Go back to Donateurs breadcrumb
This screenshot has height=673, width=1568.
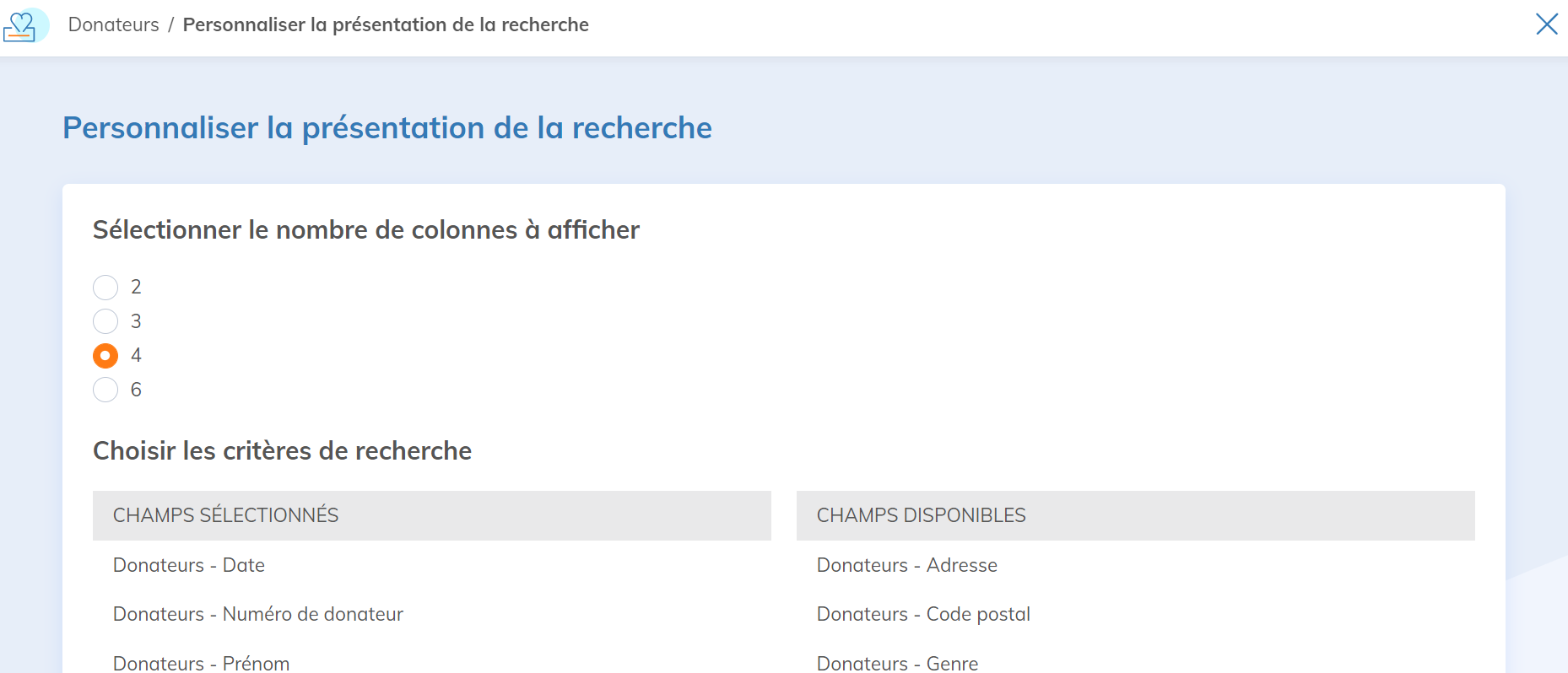[113, 25]
